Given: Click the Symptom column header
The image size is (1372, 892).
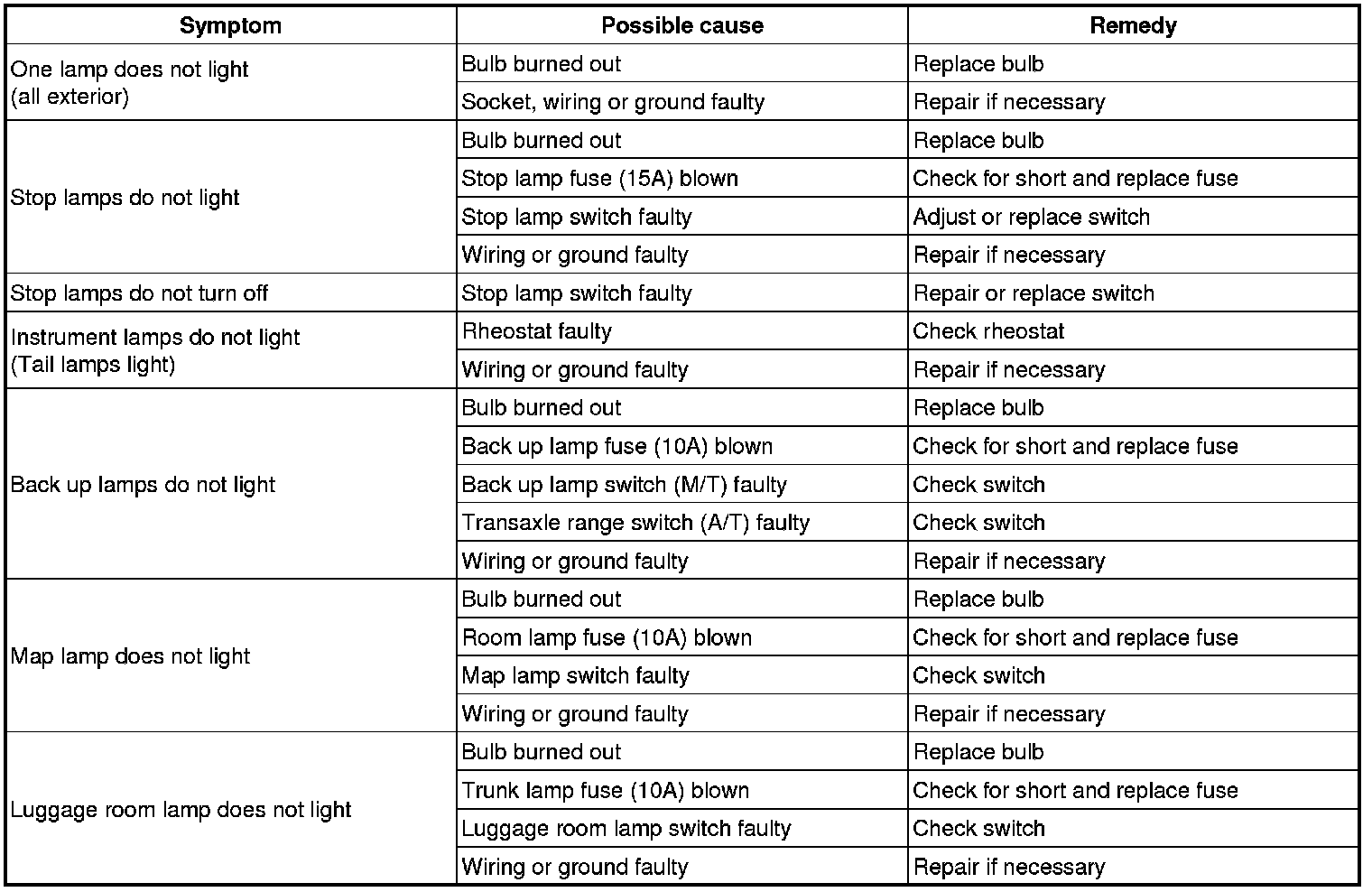Looking at the screenshot, I should (x=230, y=25).
